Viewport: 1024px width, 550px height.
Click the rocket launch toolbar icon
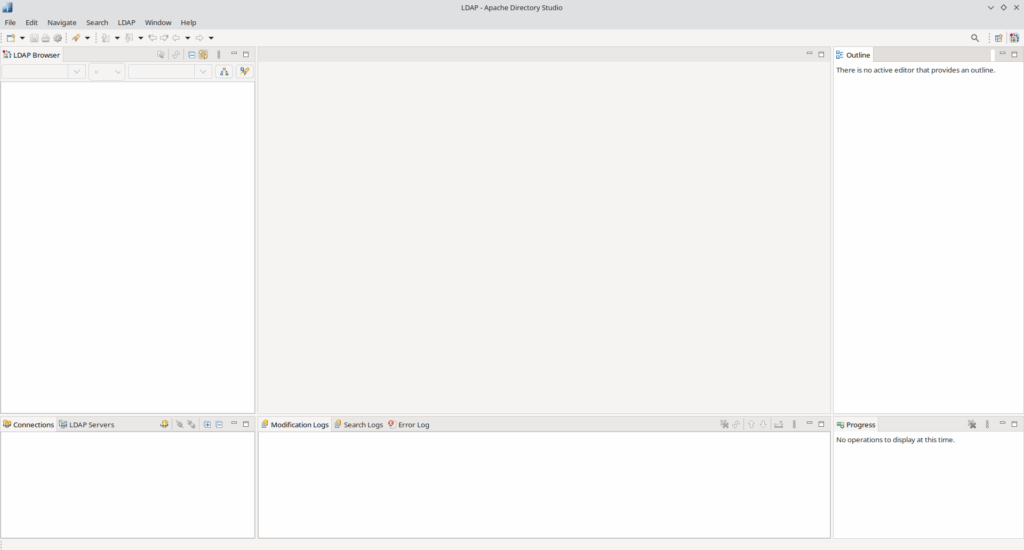pyautogui.click(x=76, y=38)
